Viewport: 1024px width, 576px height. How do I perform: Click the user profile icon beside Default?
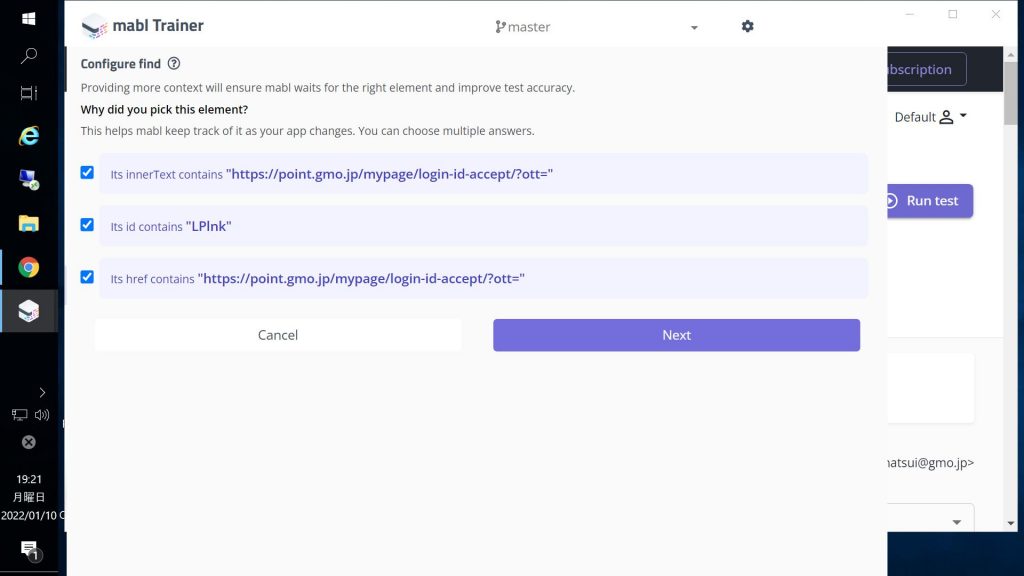tap(946, 117)
